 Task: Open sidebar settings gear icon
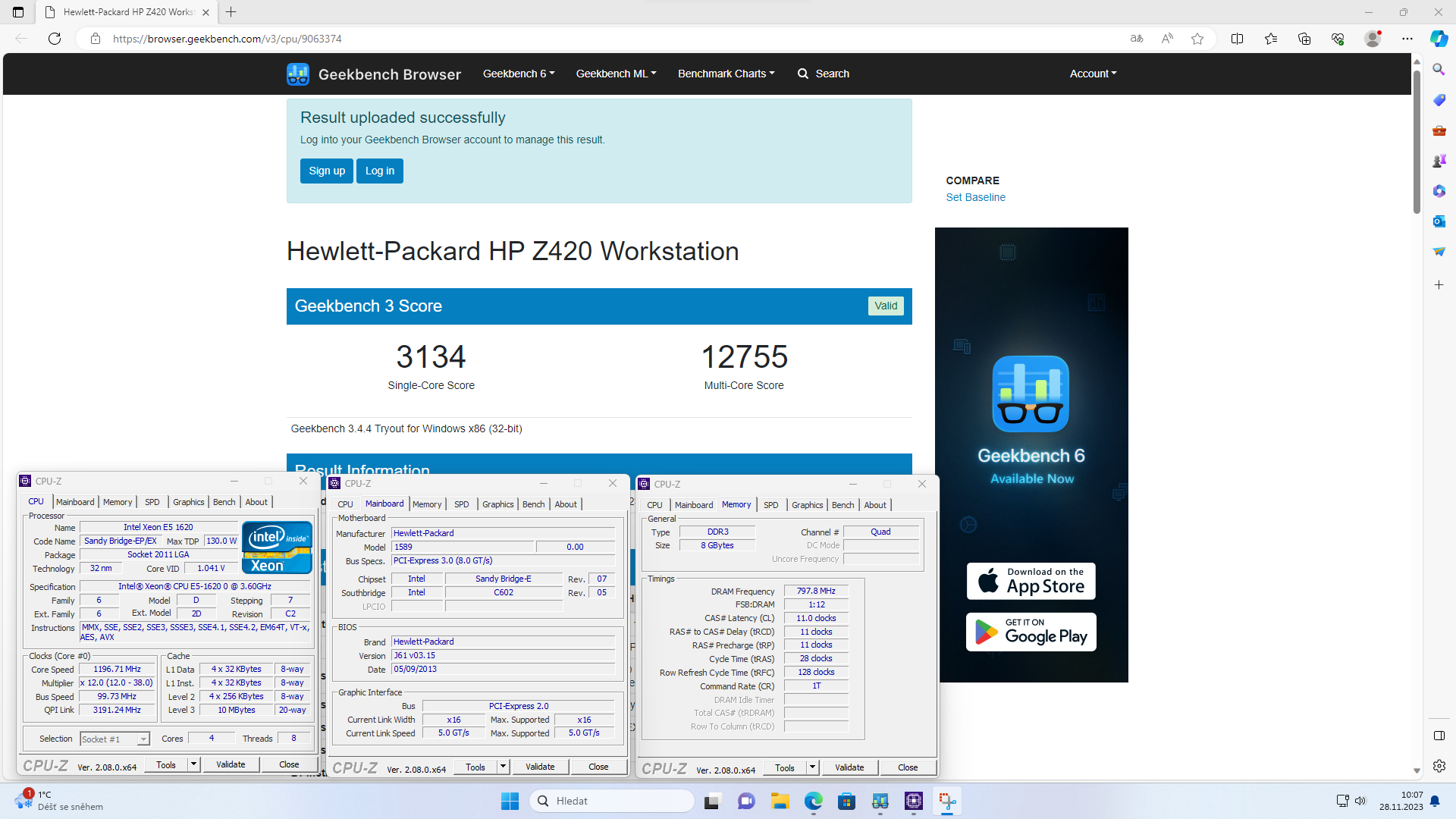(x=1439, y=766)
